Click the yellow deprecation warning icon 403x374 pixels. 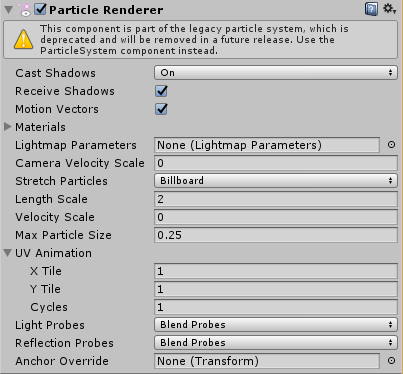tap(23, 40)
